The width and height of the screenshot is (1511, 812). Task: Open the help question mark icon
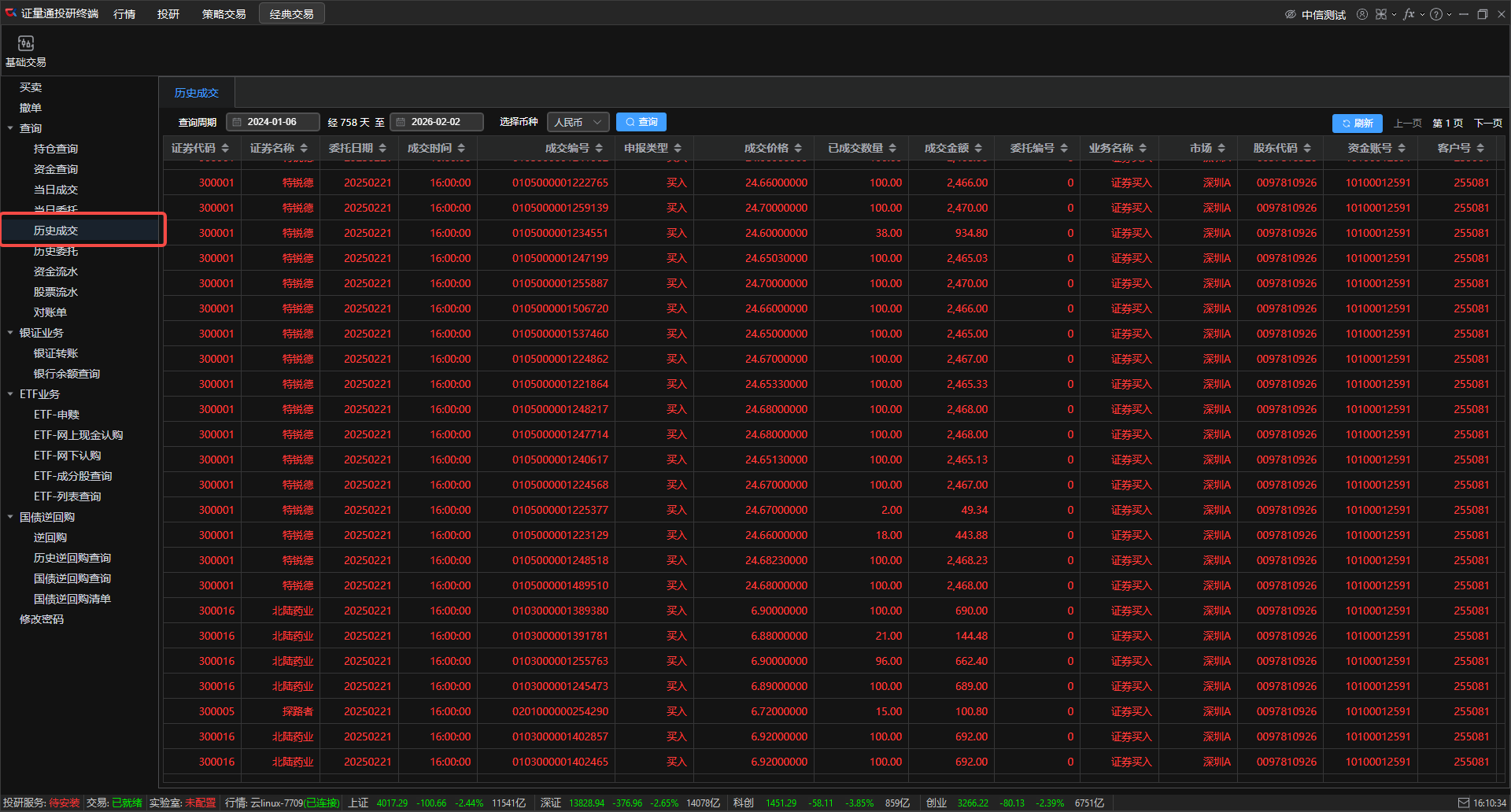pyautogui.click(x=1436, y=14)
